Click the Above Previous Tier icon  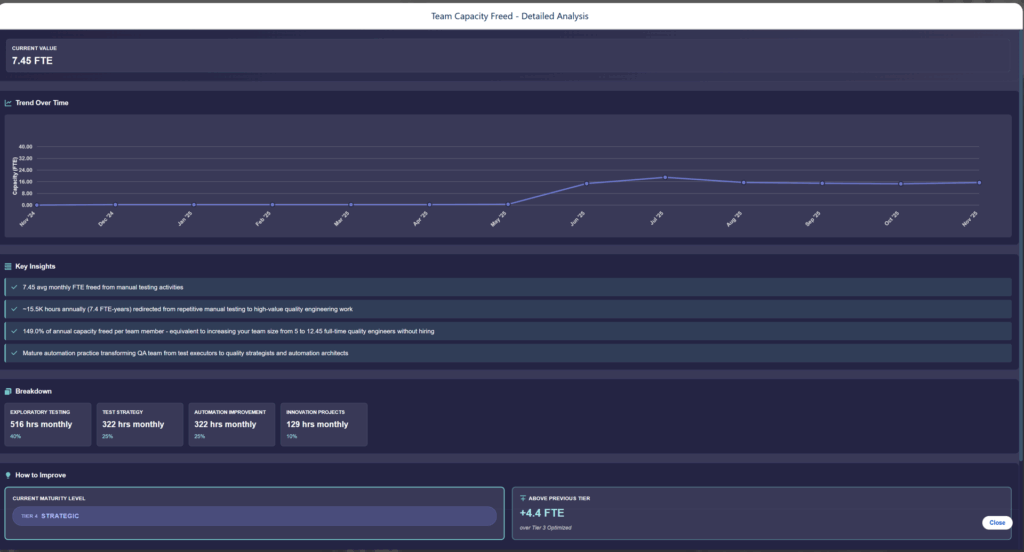522,497
